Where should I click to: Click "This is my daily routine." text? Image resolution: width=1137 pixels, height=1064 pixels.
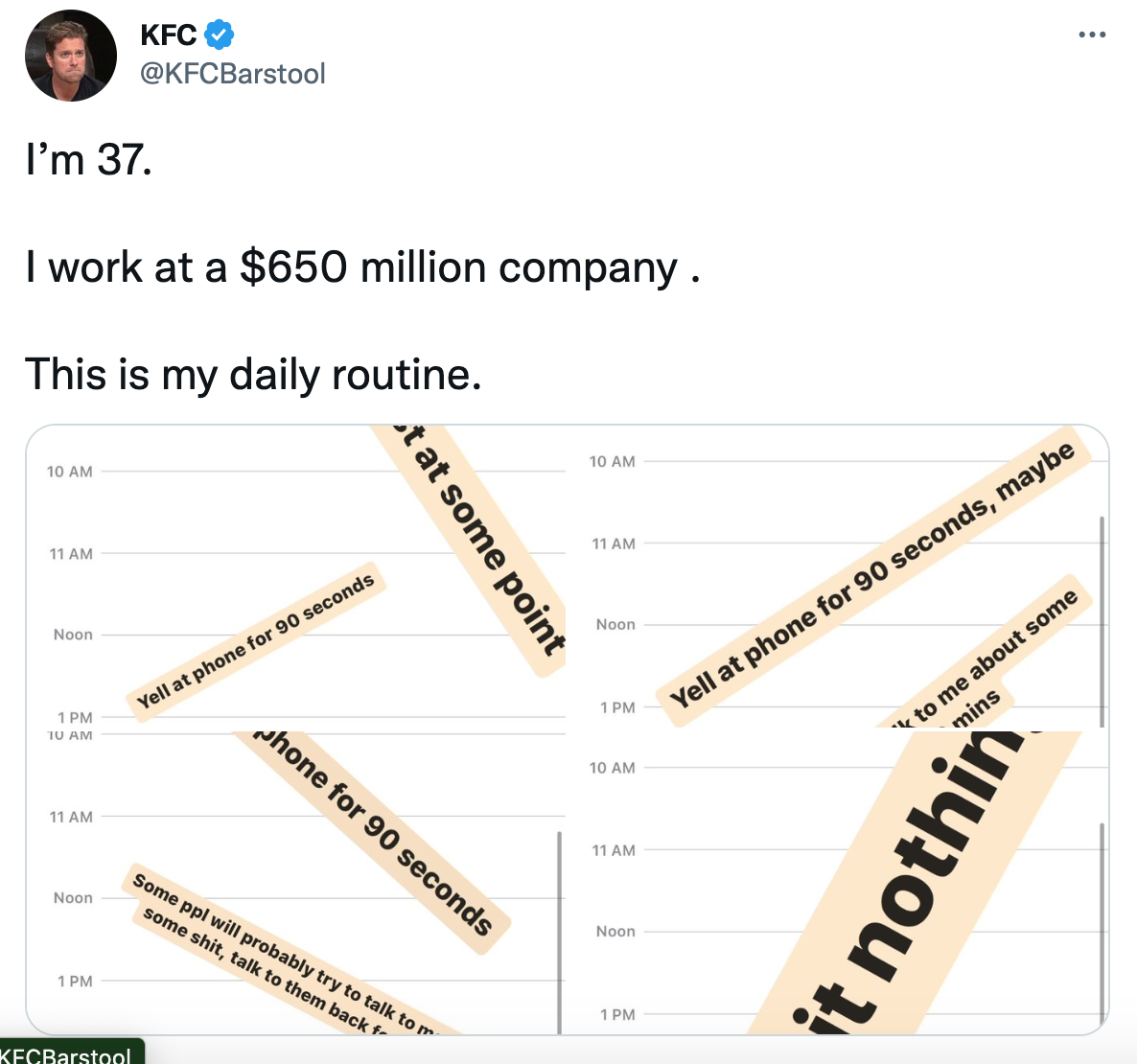252,374
